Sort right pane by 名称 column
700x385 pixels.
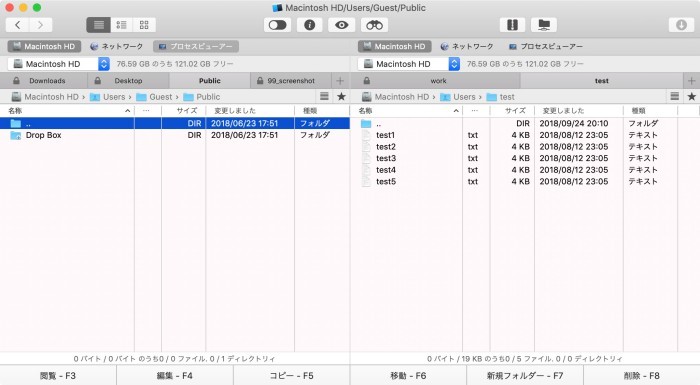click(x=406, y=111)
